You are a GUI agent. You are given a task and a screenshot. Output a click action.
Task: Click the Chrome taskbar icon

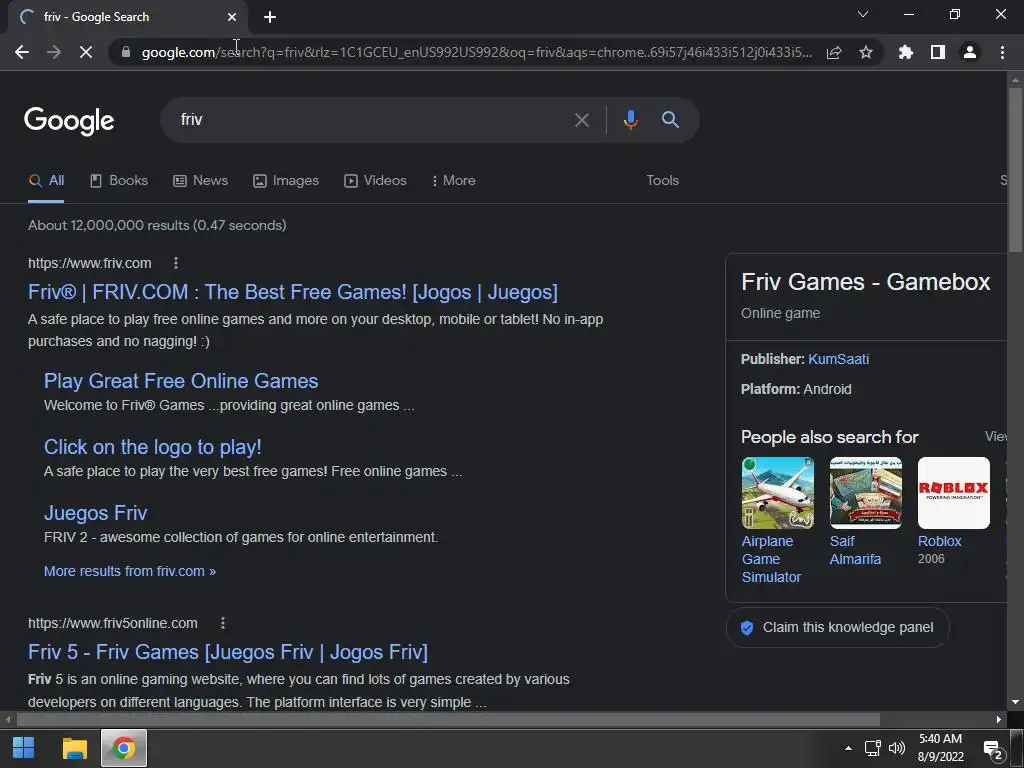[x=124, y=748]
